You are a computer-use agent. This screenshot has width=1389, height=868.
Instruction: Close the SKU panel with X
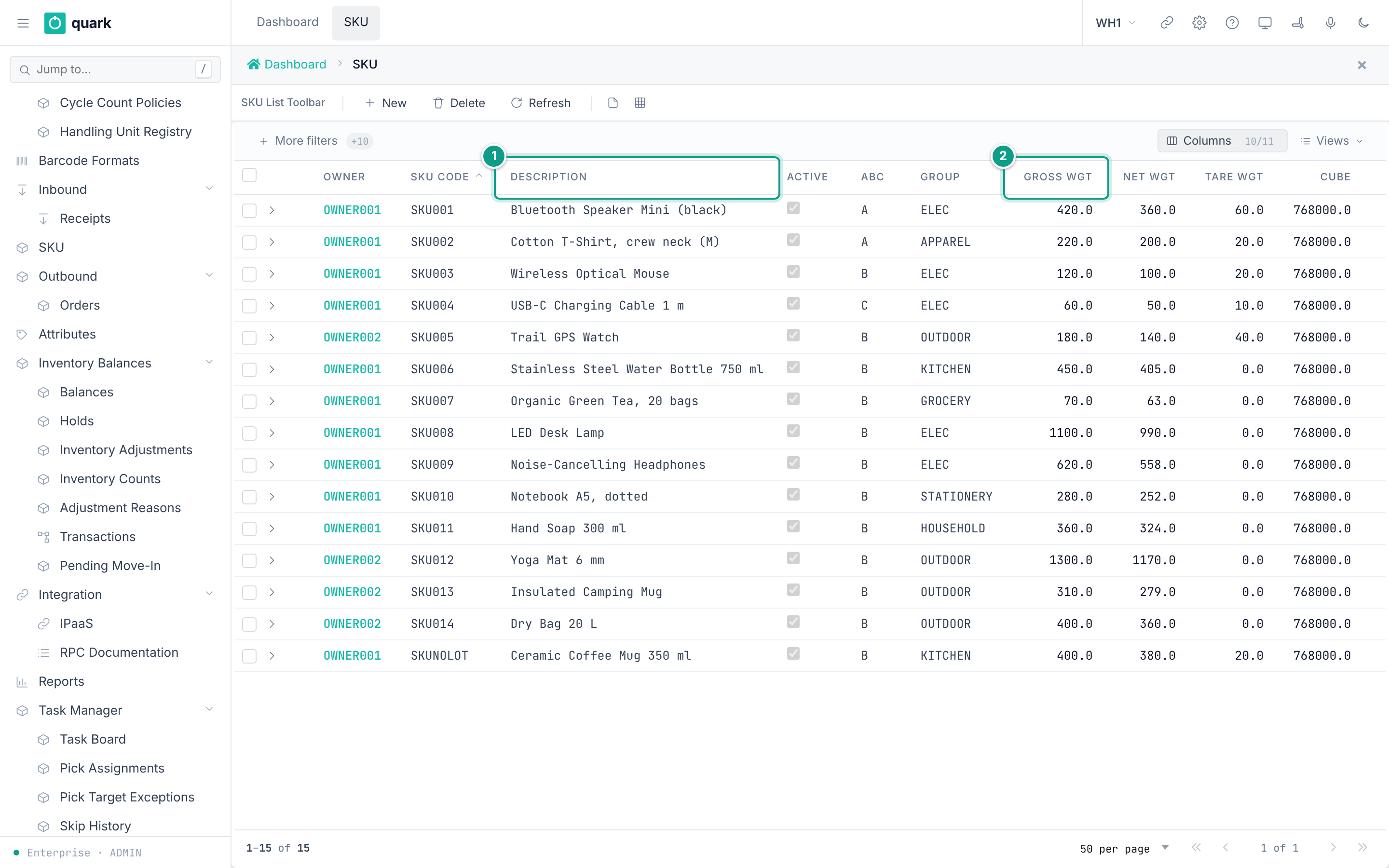(1362, 65)
